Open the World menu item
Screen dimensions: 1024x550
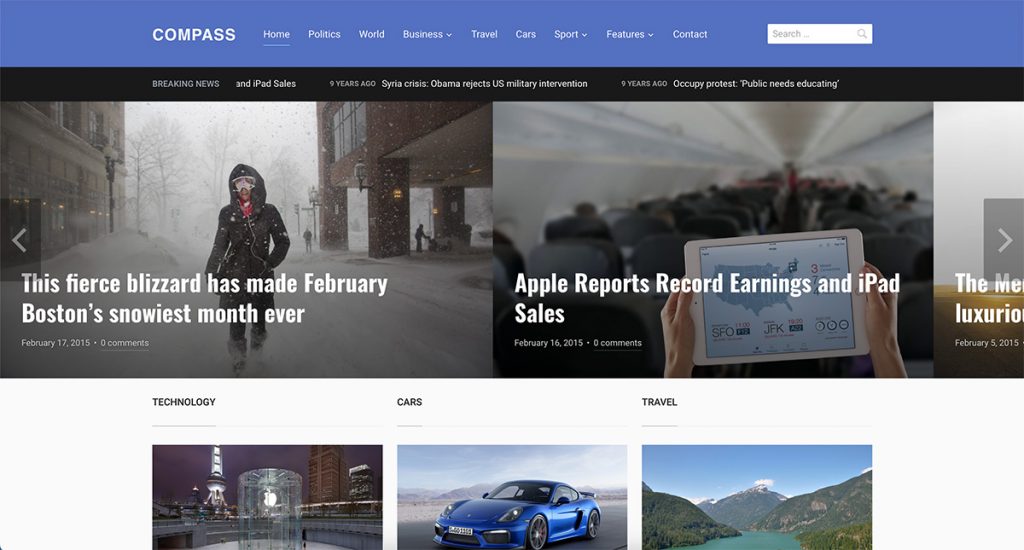(372, 35)
